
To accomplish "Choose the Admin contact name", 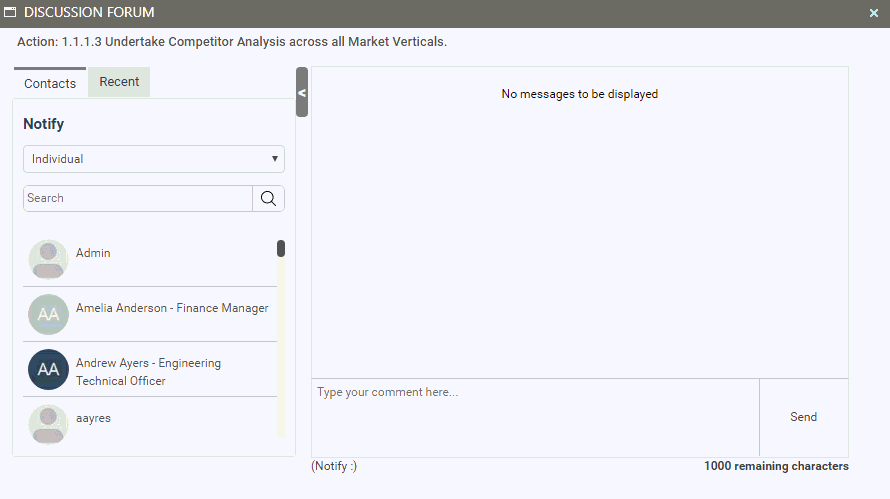I will (93, 253).
